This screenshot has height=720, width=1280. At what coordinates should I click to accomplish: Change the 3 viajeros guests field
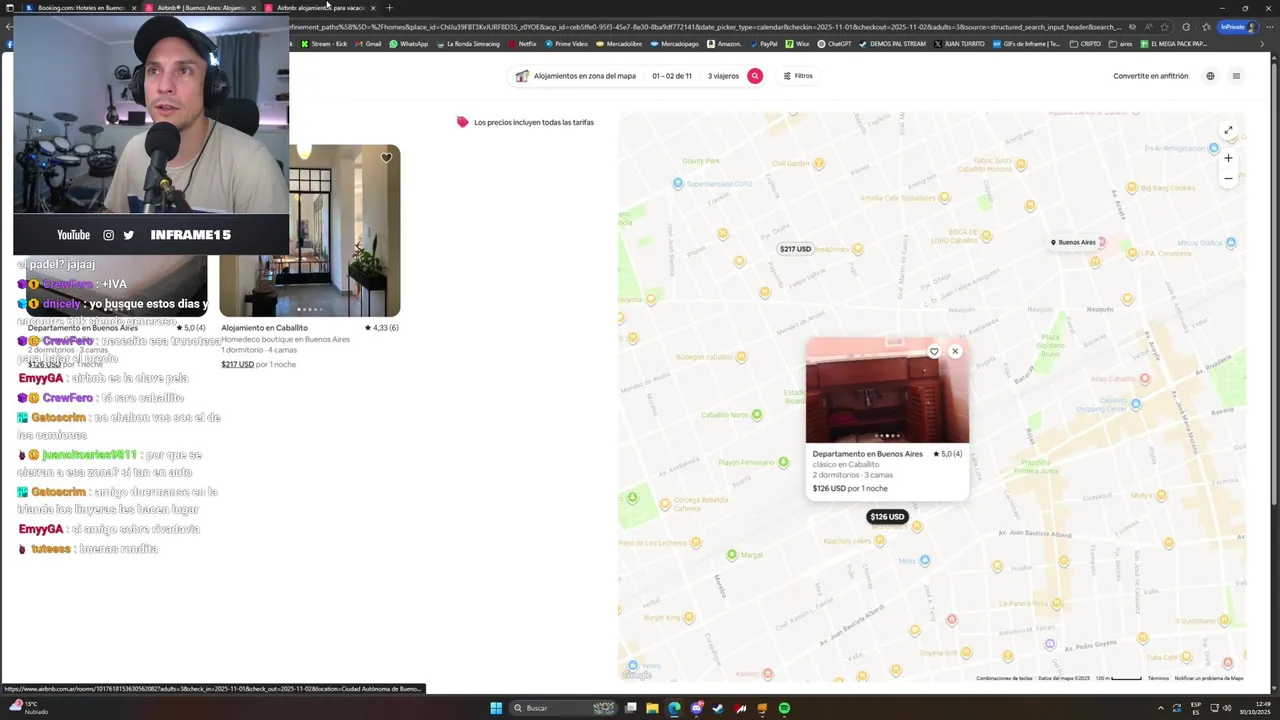pos(723,76)
